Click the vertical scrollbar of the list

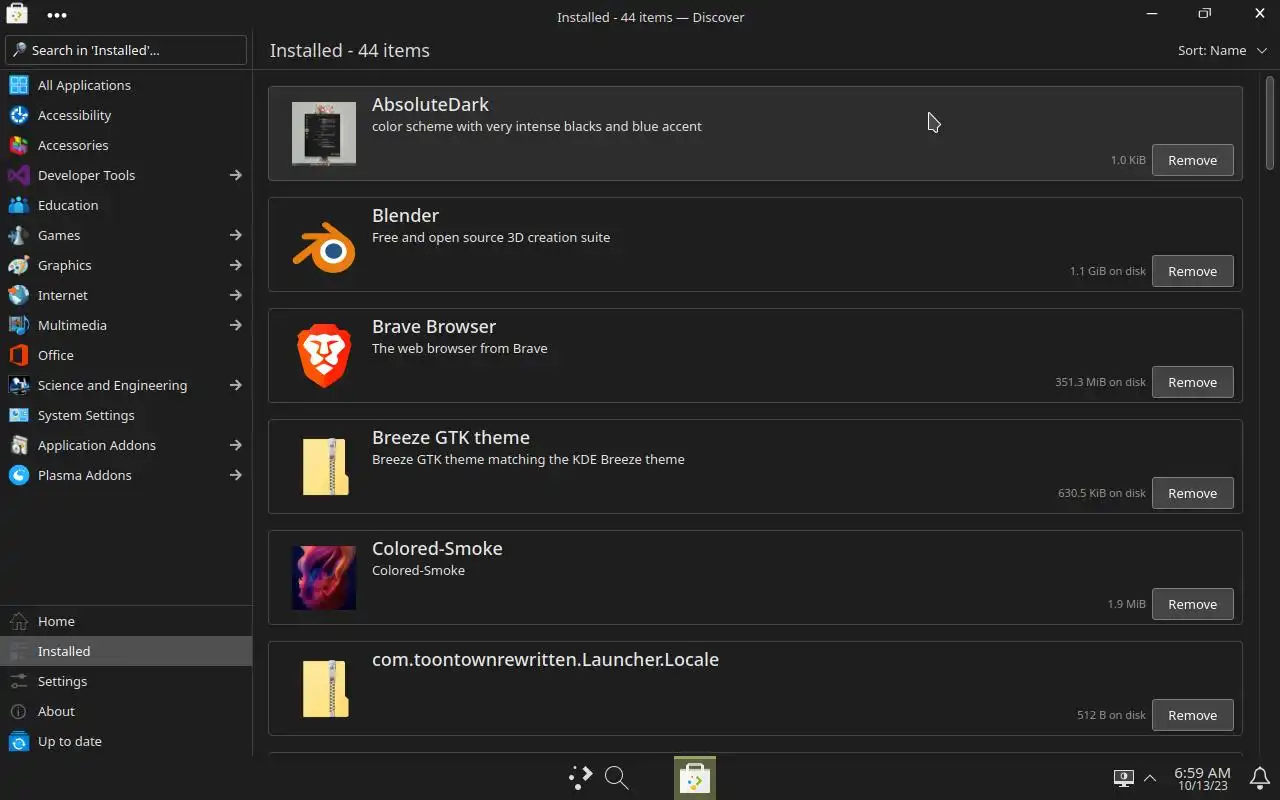click(x=1270, y=122)
